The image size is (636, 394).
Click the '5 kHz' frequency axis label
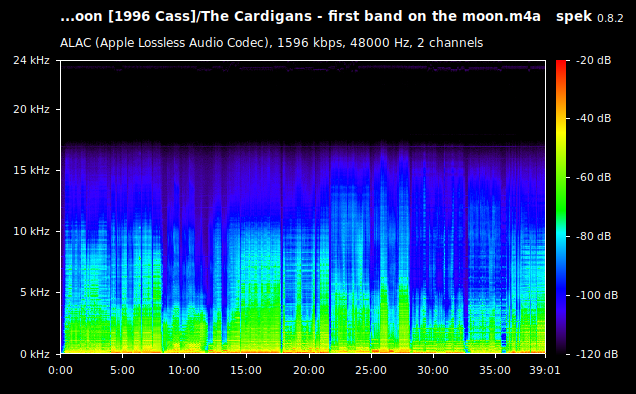35,292
